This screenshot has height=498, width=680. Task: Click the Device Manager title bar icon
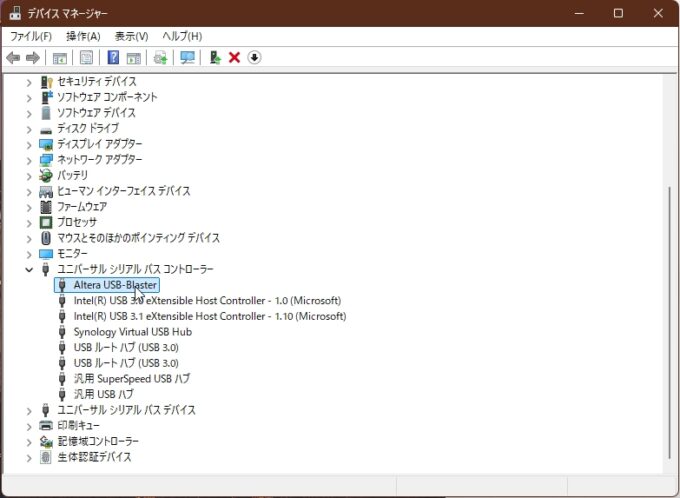coord(15,13)
